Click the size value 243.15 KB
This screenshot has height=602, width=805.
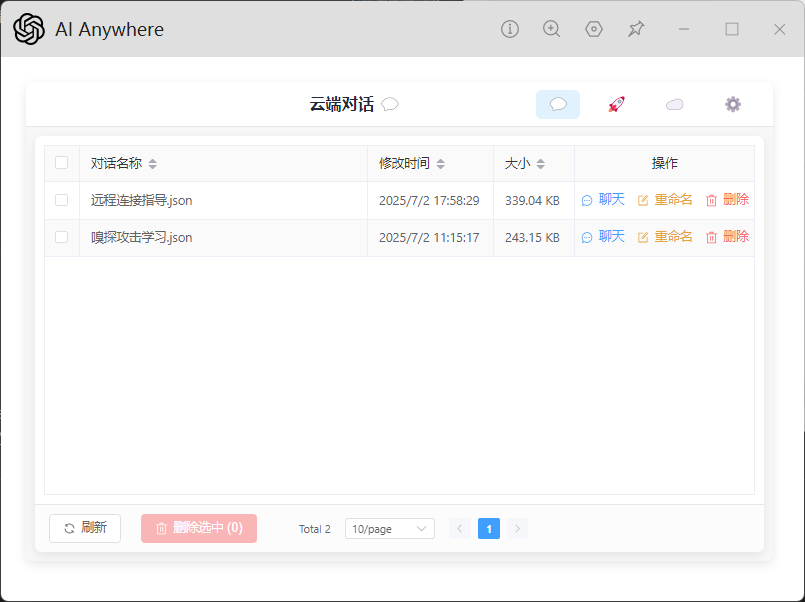tap(532, 237)
